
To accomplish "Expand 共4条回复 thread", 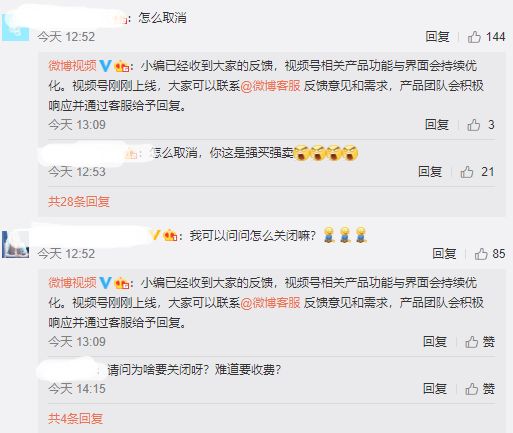I will [75, 418].
